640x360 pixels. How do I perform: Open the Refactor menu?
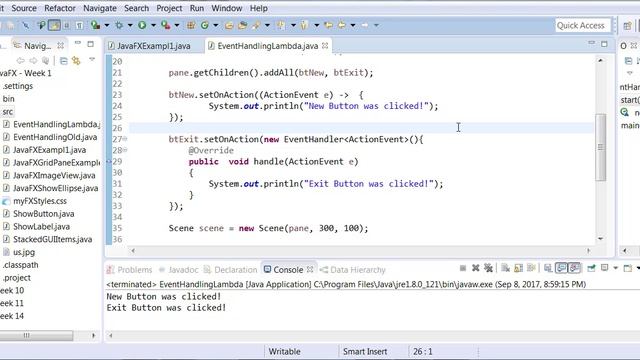click(x=60, y=8)
